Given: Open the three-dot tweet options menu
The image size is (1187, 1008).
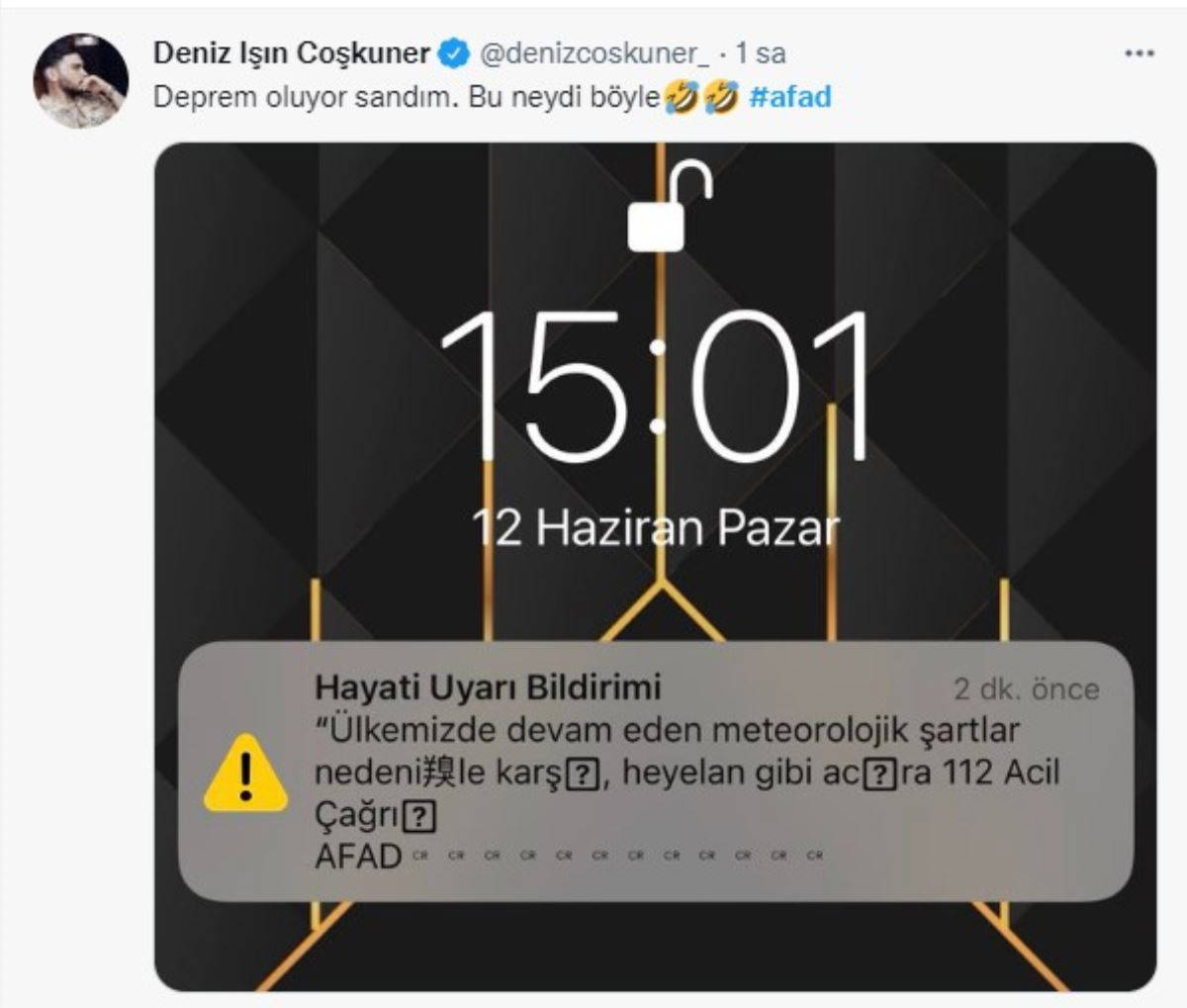Looking at the screenshot, I should click(x=1140, y=53).
